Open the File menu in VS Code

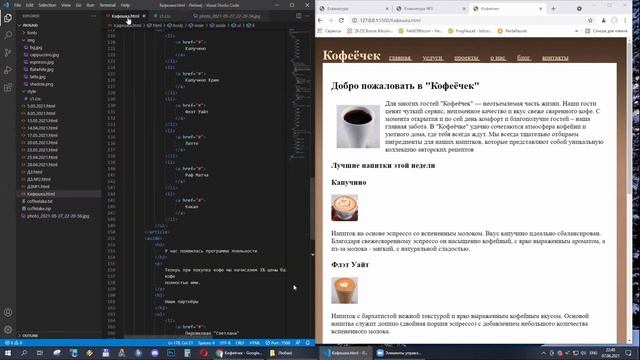tap(18, 5)
